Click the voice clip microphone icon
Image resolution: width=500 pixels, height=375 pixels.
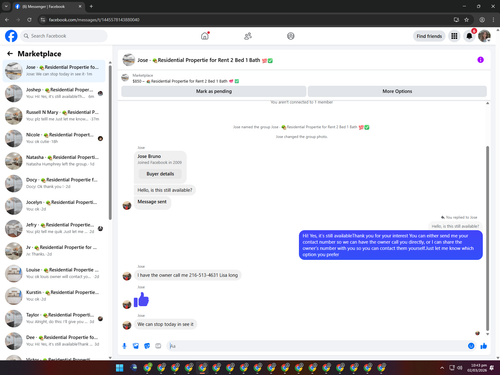pyautogui.click(x=124, y=346)
